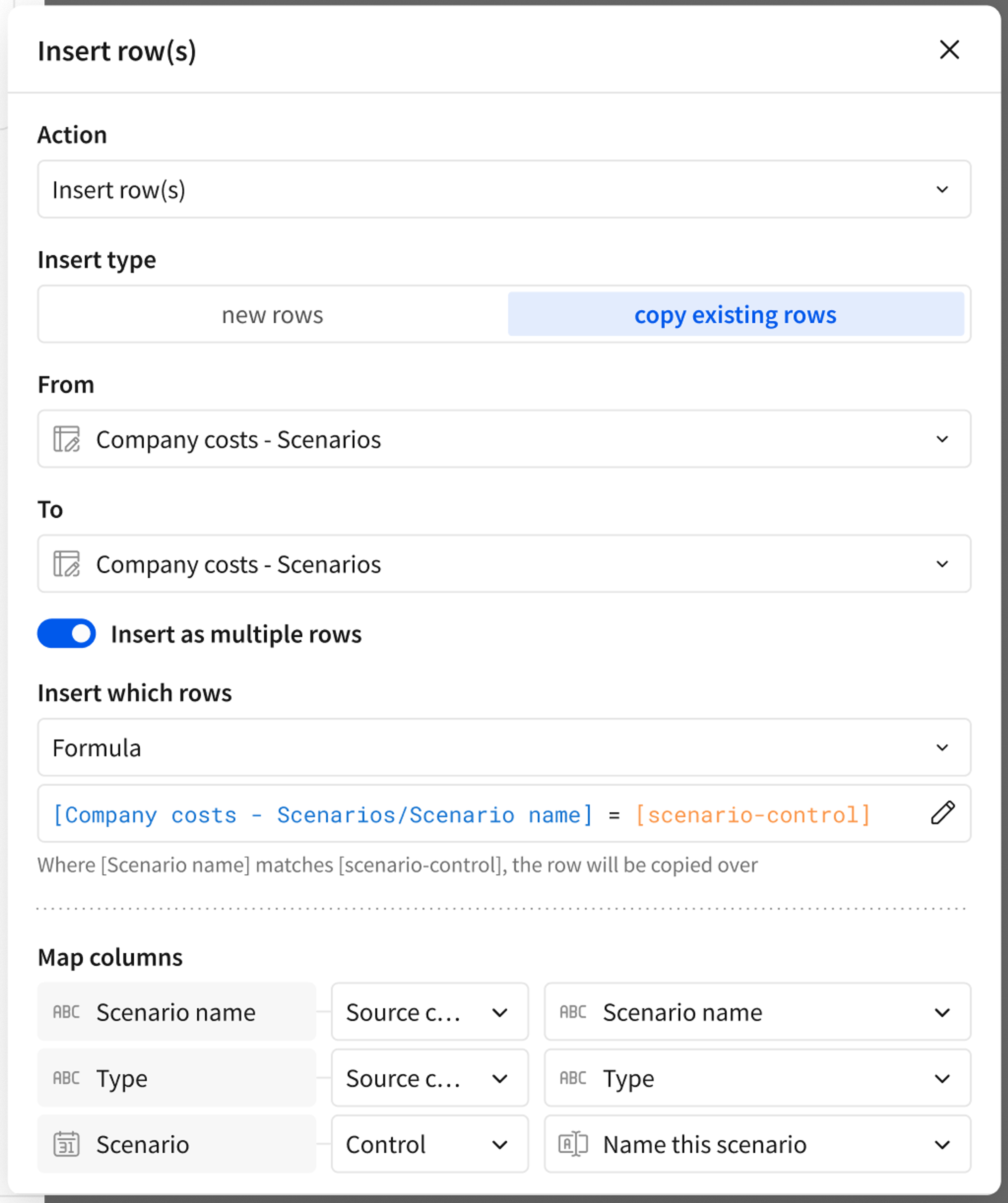This screenshot has height=1203, width=1008.
Task: Open the 'Insert which rows' Formula dropdown
Action: pos(504,748)
